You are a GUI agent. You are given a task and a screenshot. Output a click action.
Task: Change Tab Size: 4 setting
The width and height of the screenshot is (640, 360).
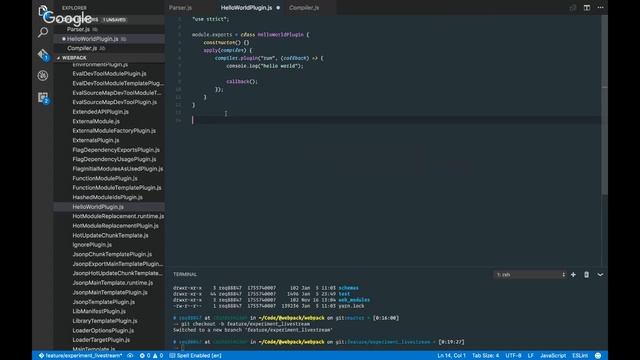tap(485, 356)
